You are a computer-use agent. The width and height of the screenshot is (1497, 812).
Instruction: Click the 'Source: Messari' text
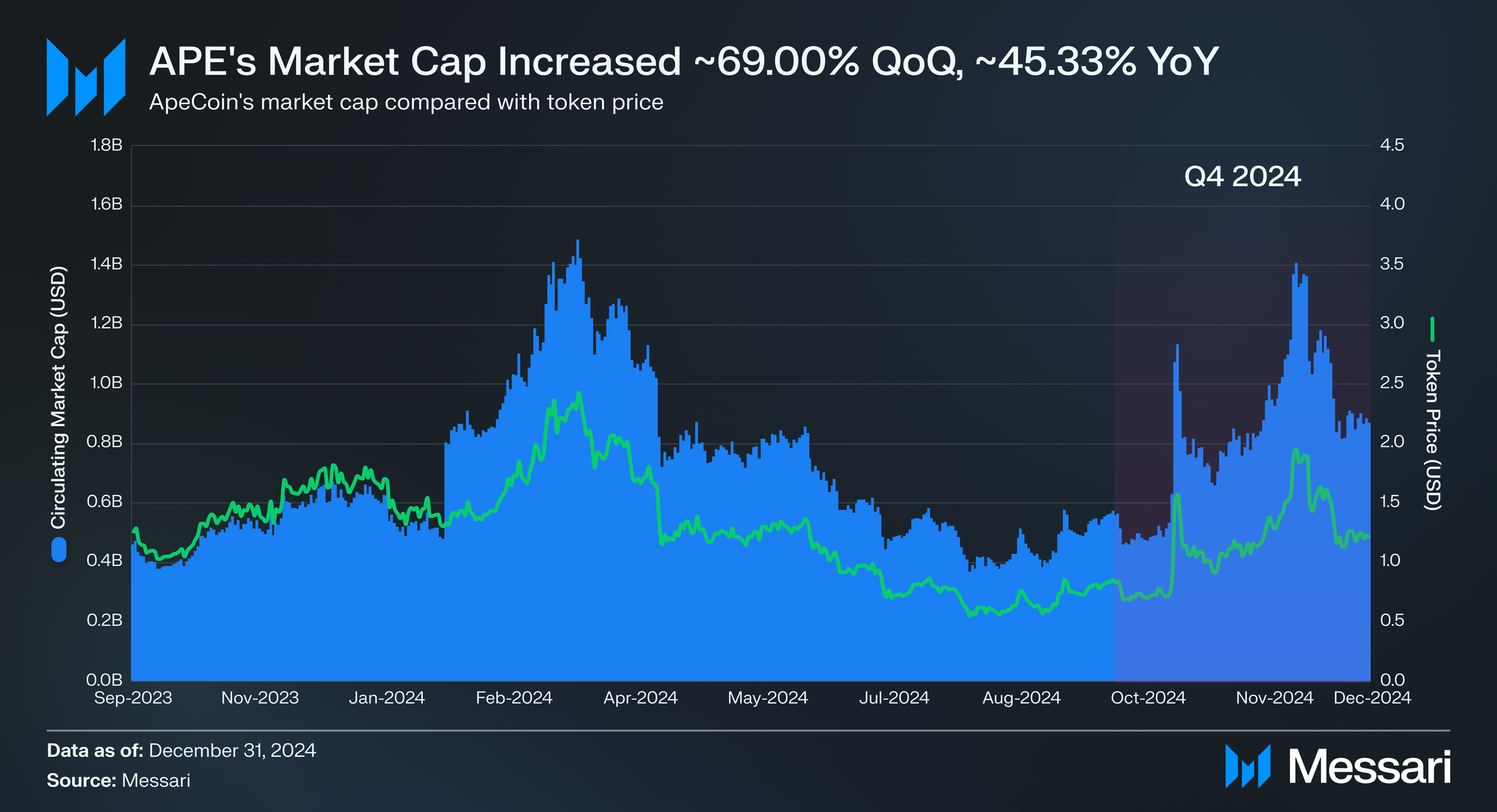coord(118,781)
